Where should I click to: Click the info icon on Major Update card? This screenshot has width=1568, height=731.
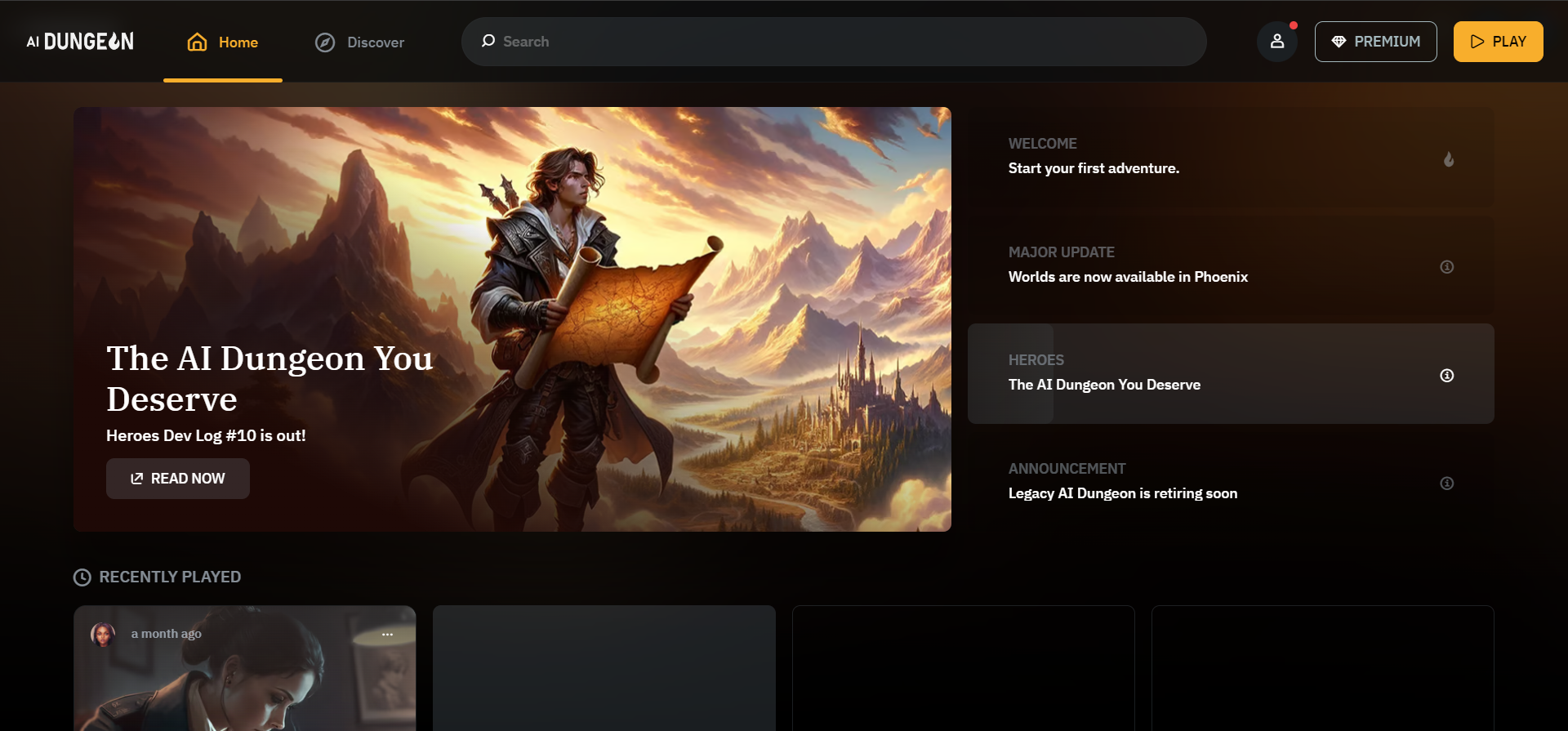click(x=1446, y=267)
